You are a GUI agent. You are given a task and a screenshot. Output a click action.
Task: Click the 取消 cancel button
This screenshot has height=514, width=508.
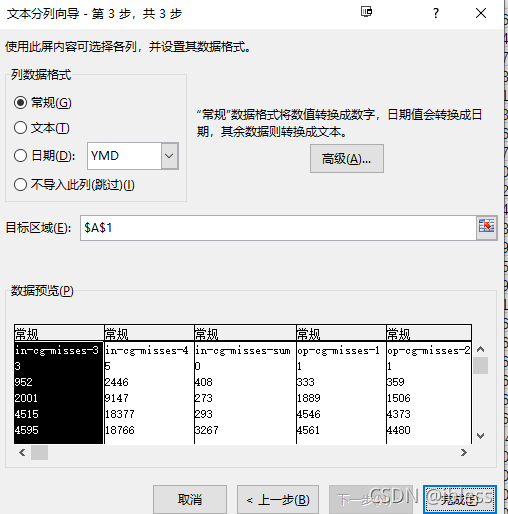pos(190,500)
